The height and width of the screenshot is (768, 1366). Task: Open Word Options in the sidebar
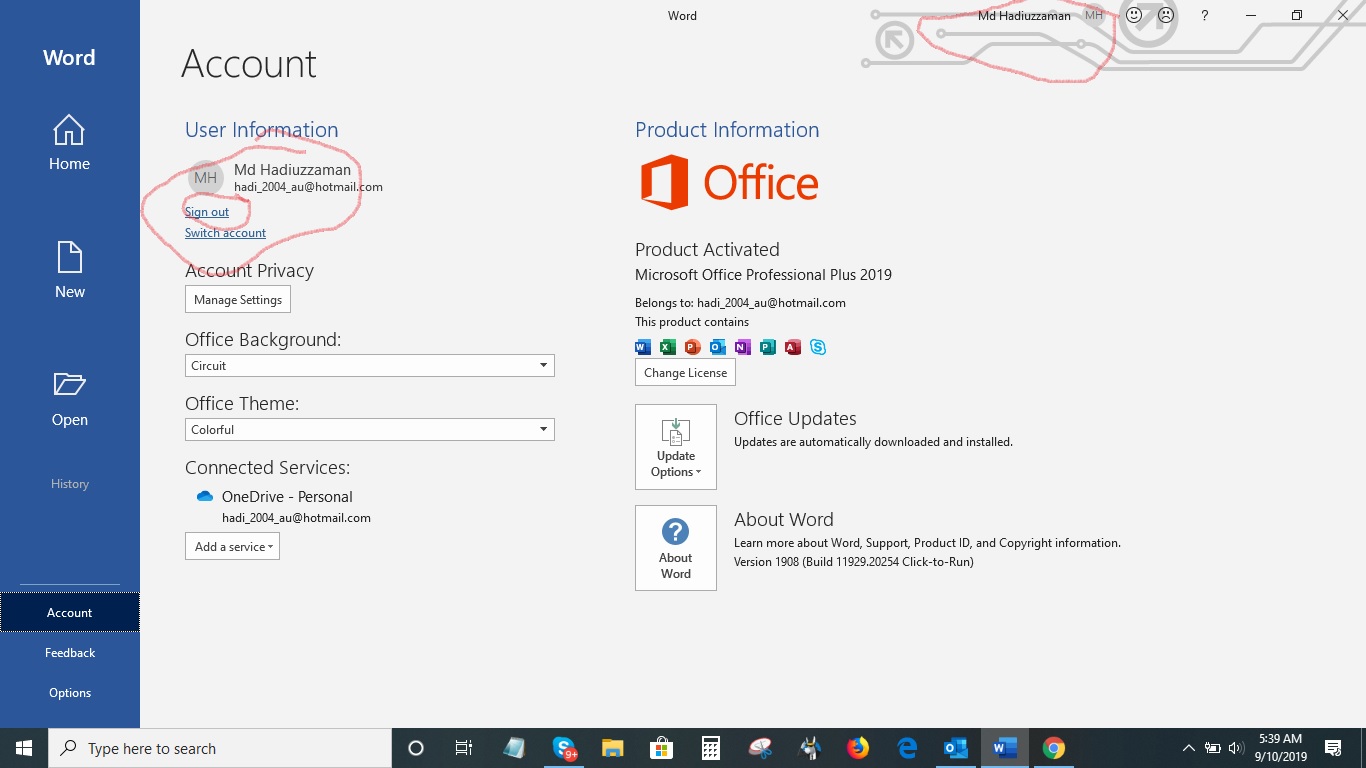coord(69,693)
